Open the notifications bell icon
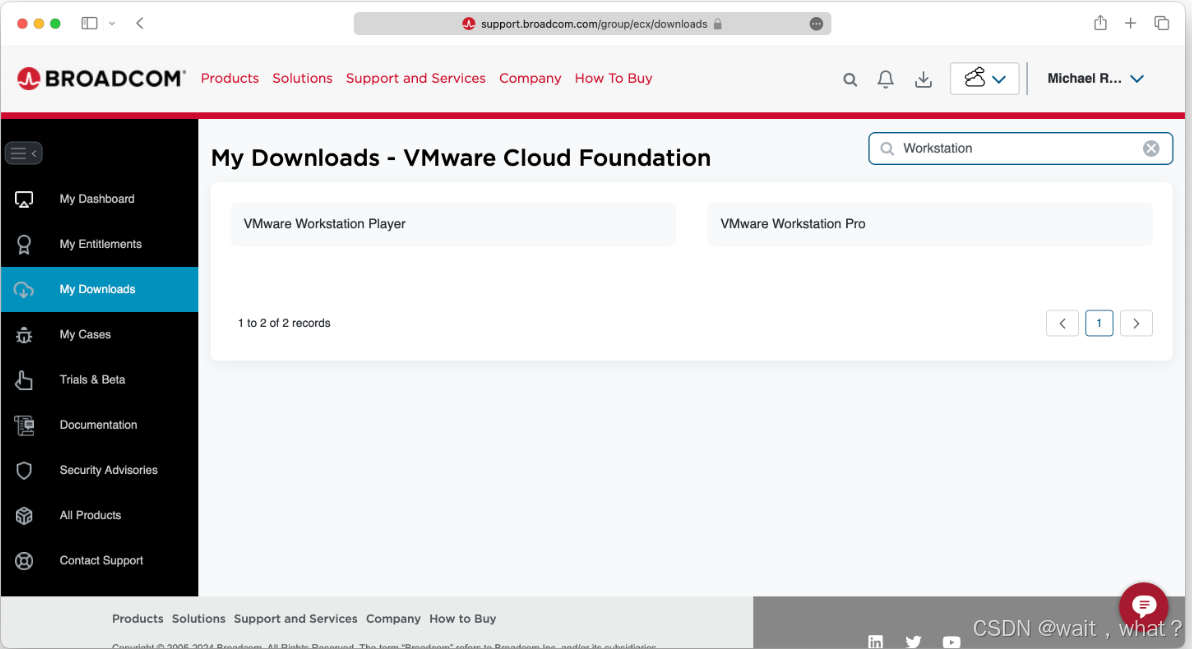Viewport: 1192px width, 649px height. [886, 79]
